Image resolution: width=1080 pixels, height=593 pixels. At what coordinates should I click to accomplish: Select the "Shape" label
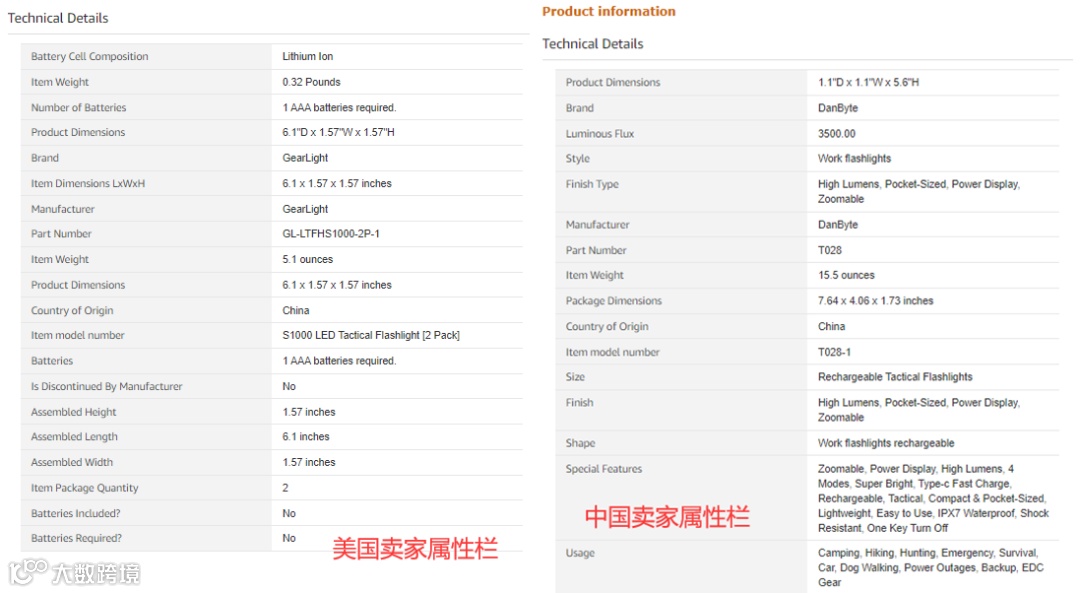[x=580, y=443]
